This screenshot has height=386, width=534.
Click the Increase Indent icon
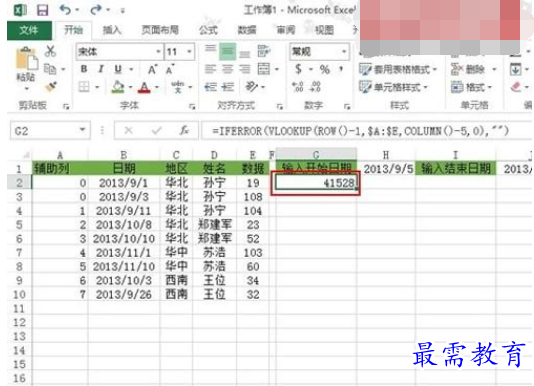click(227, 87)
